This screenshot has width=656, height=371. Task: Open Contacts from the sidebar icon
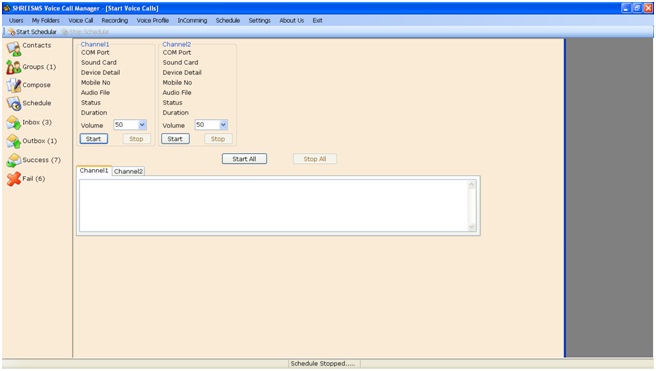click(14, 49)
